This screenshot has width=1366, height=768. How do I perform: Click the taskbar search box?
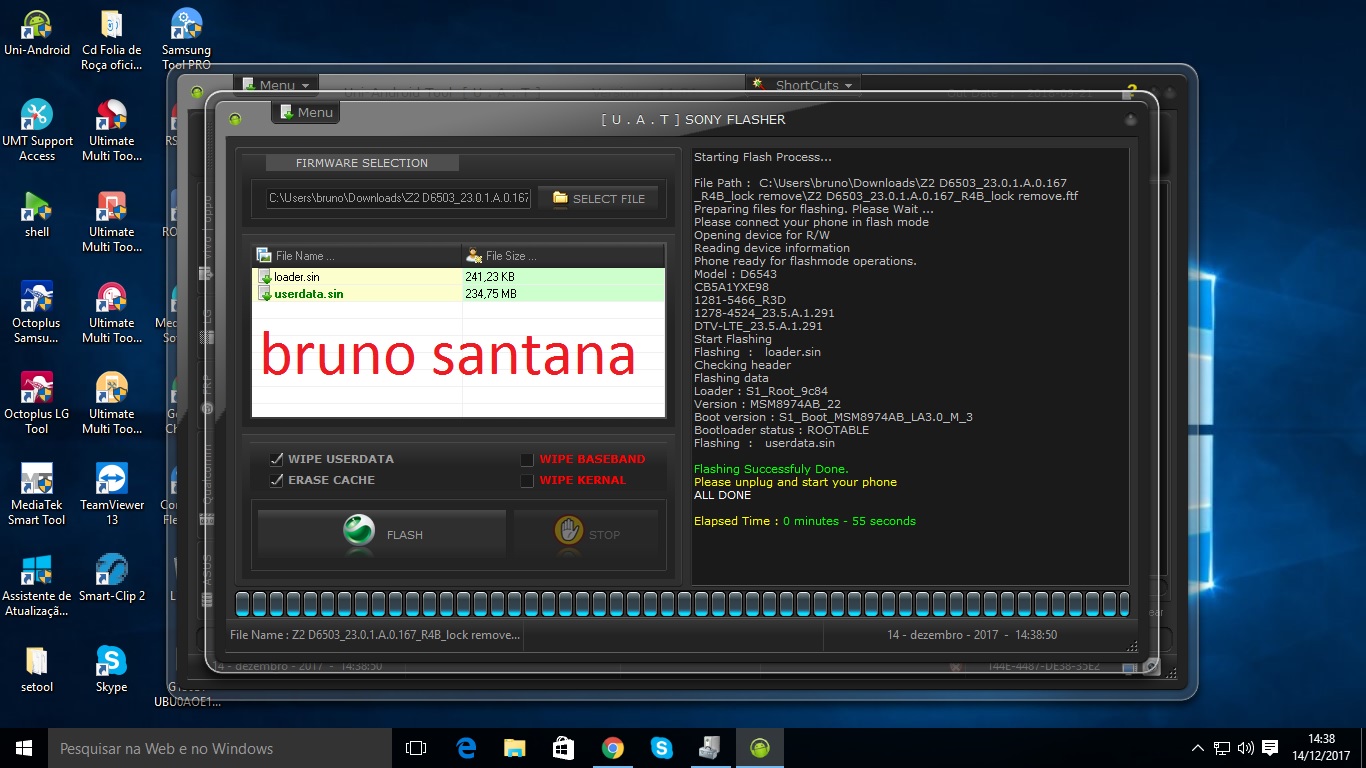tap(220, 748)
